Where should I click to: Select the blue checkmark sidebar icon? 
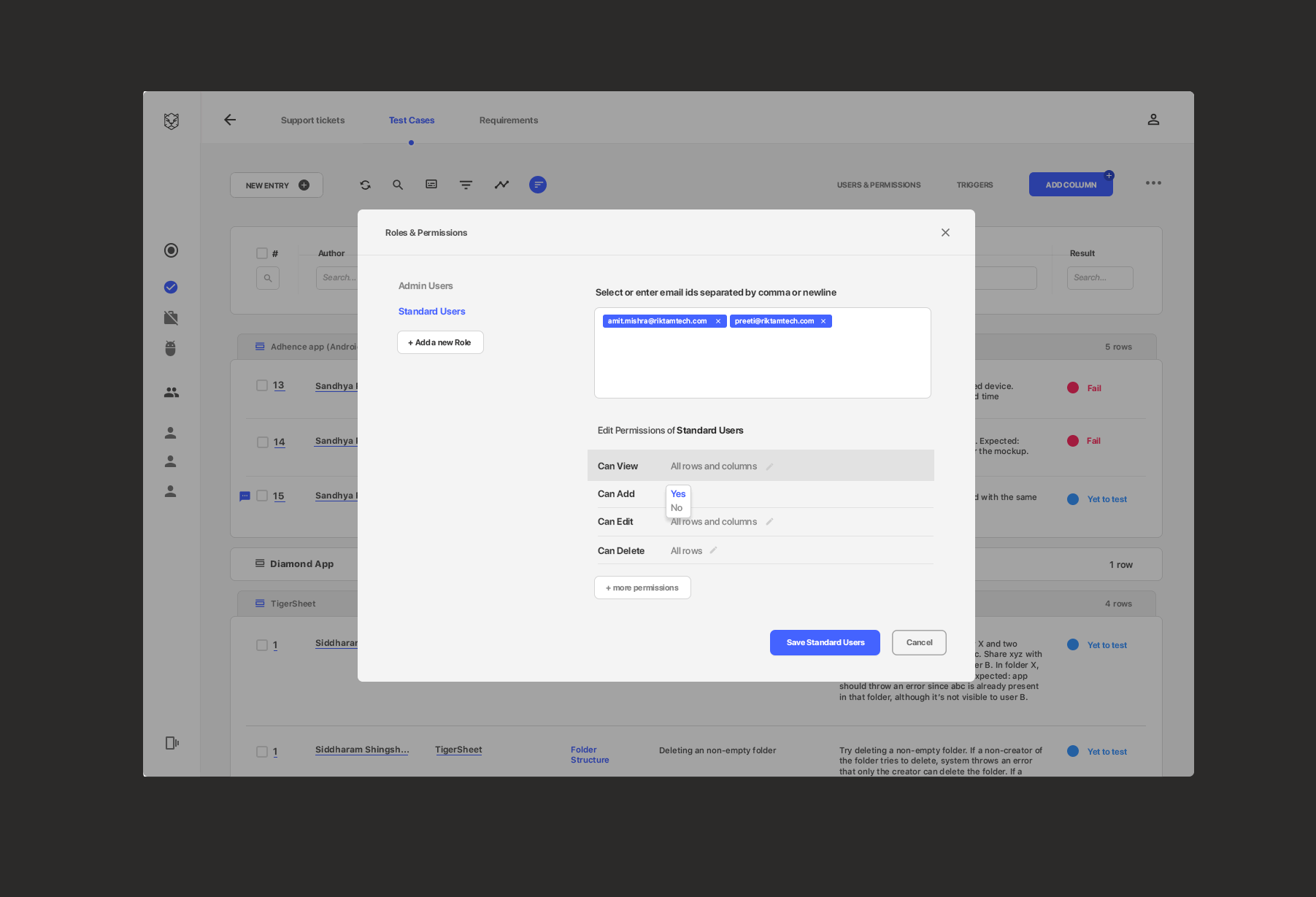(171, 288)
